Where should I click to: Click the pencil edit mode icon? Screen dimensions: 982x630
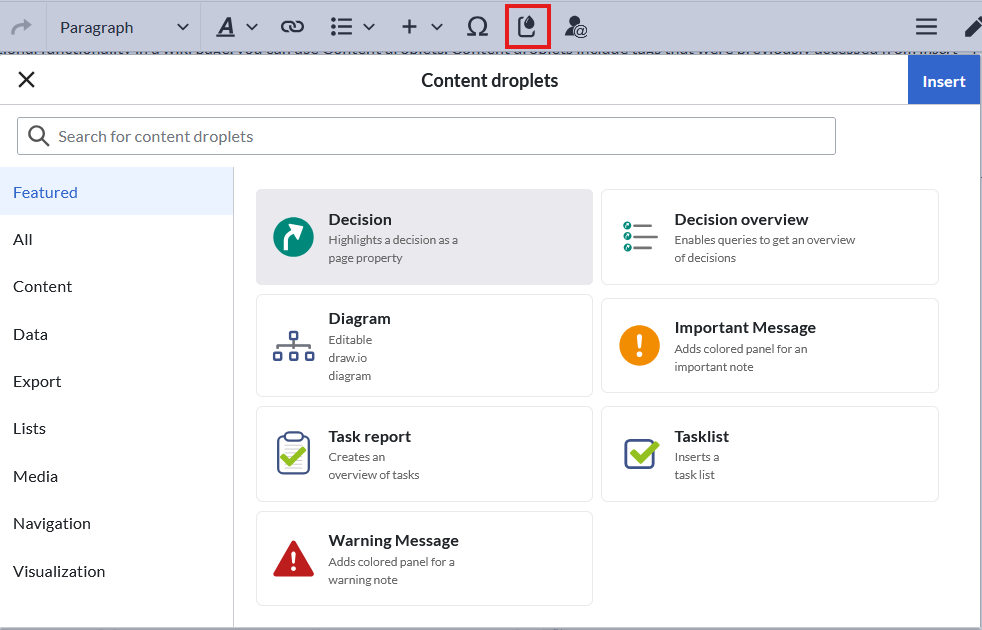pyautogui.click(x=973, y=27)
